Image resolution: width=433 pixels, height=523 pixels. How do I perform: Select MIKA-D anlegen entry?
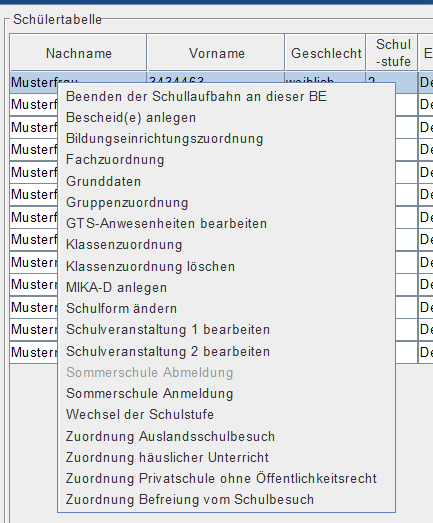[x=227, y=288]
